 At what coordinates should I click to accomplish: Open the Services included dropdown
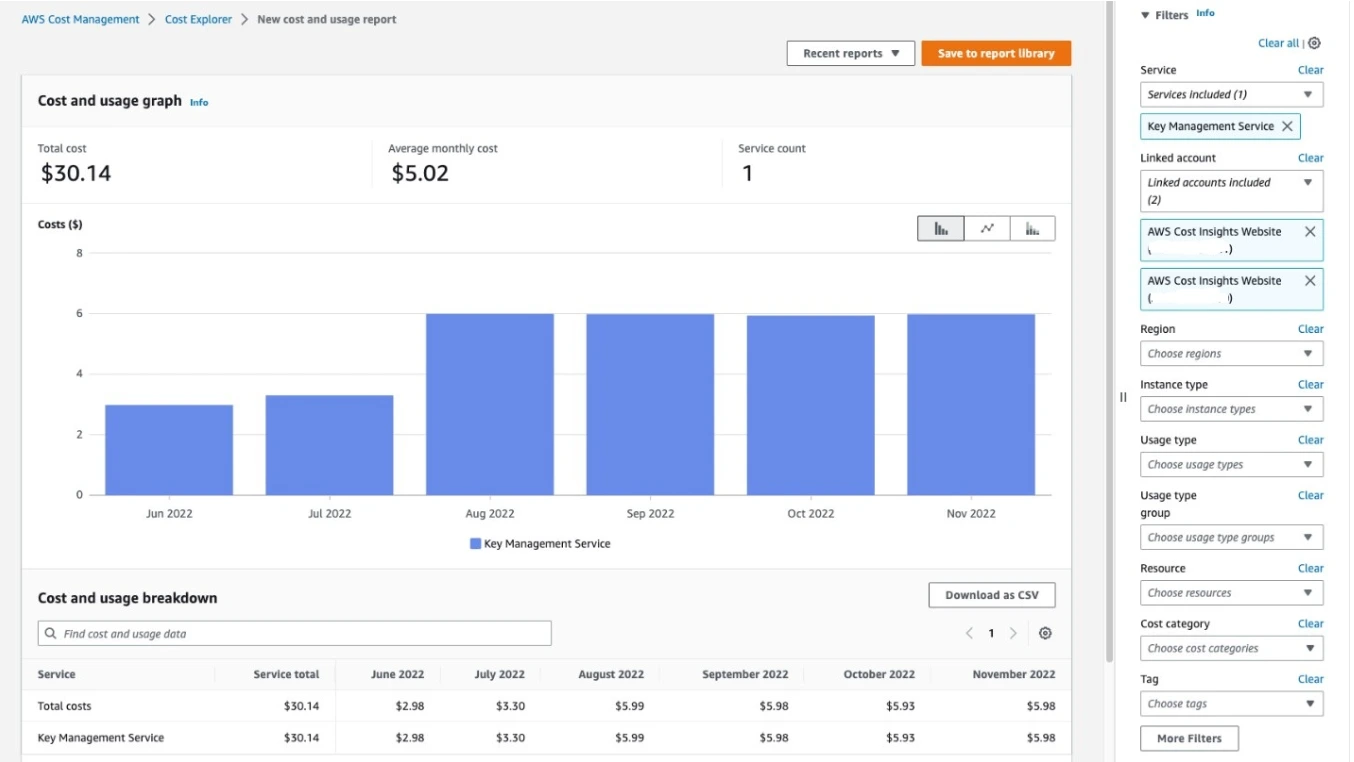point(1231,94)
